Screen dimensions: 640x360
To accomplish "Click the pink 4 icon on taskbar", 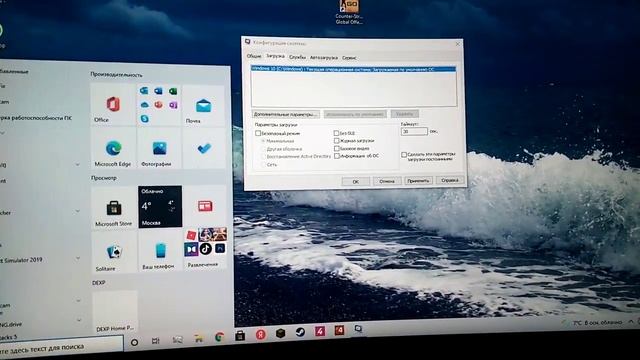I will pos(320,331).
